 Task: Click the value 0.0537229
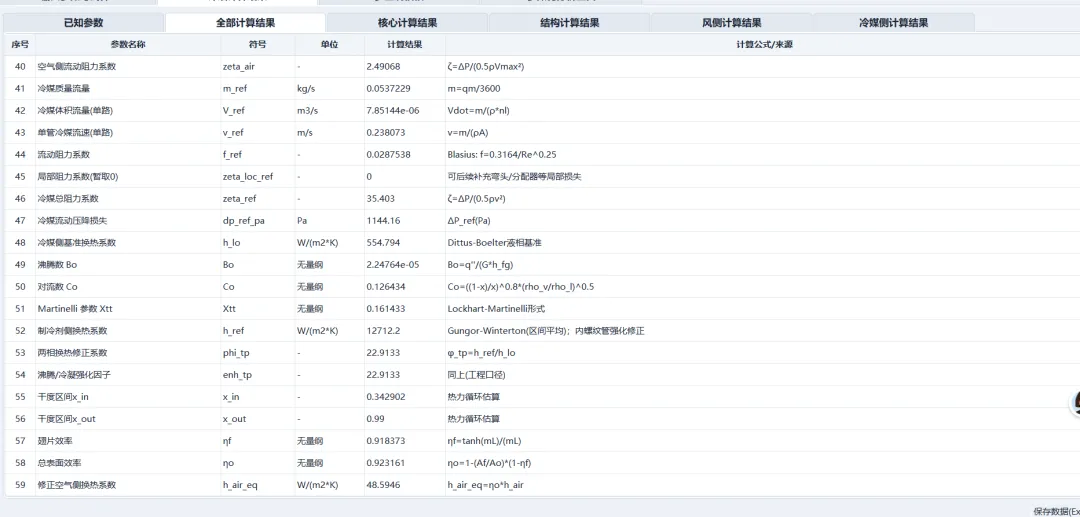point(388,89)
